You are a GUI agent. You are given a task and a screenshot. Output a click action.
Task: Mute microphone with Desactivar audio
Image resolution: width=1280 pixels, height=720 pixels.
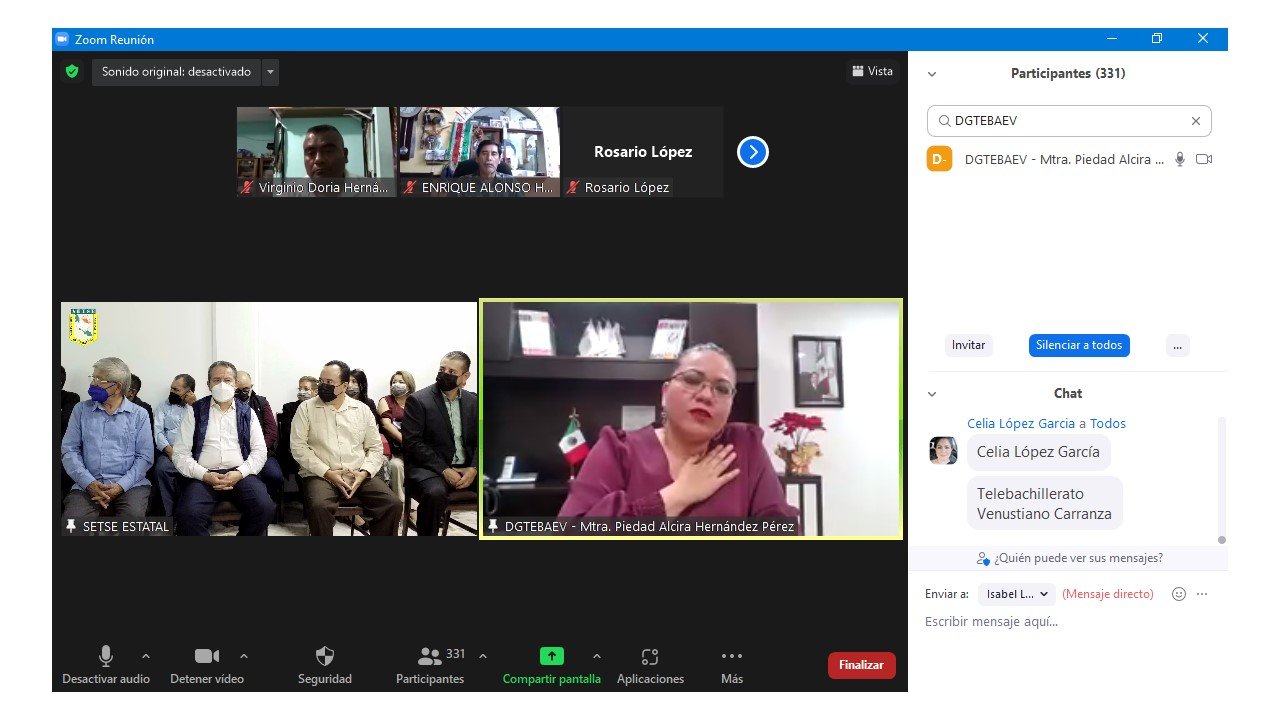[106, 657]
